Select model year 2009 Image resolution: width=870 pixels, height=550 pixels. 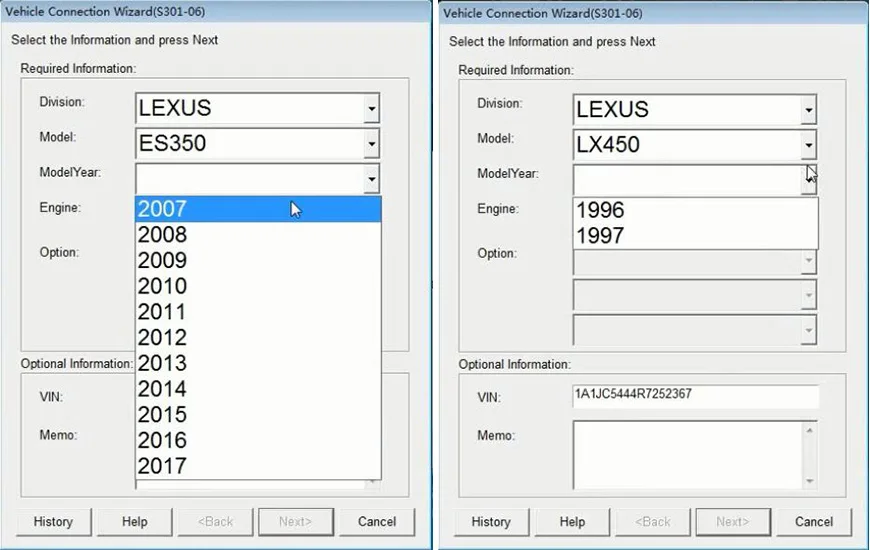tap(258, 260)
